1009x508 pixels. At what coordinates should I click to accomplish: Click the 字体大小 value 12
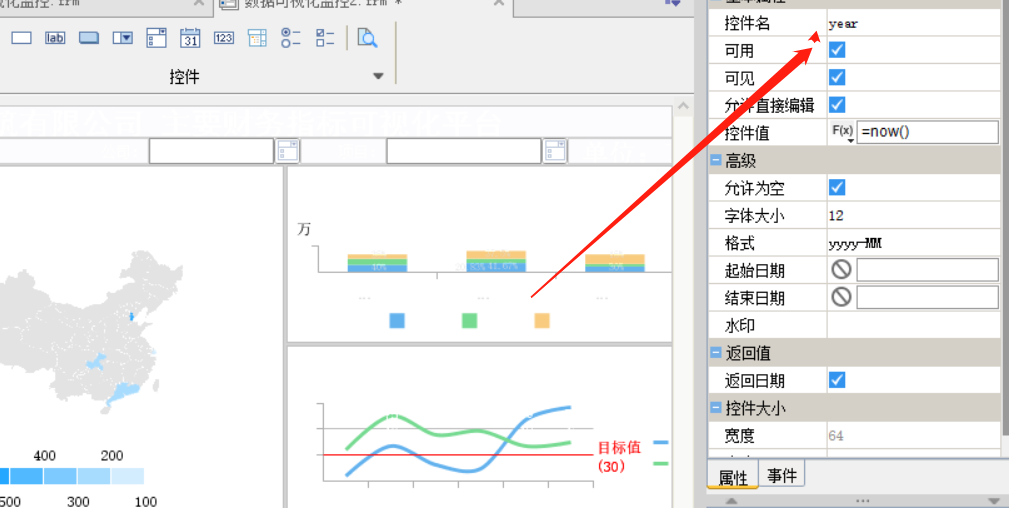836,216
